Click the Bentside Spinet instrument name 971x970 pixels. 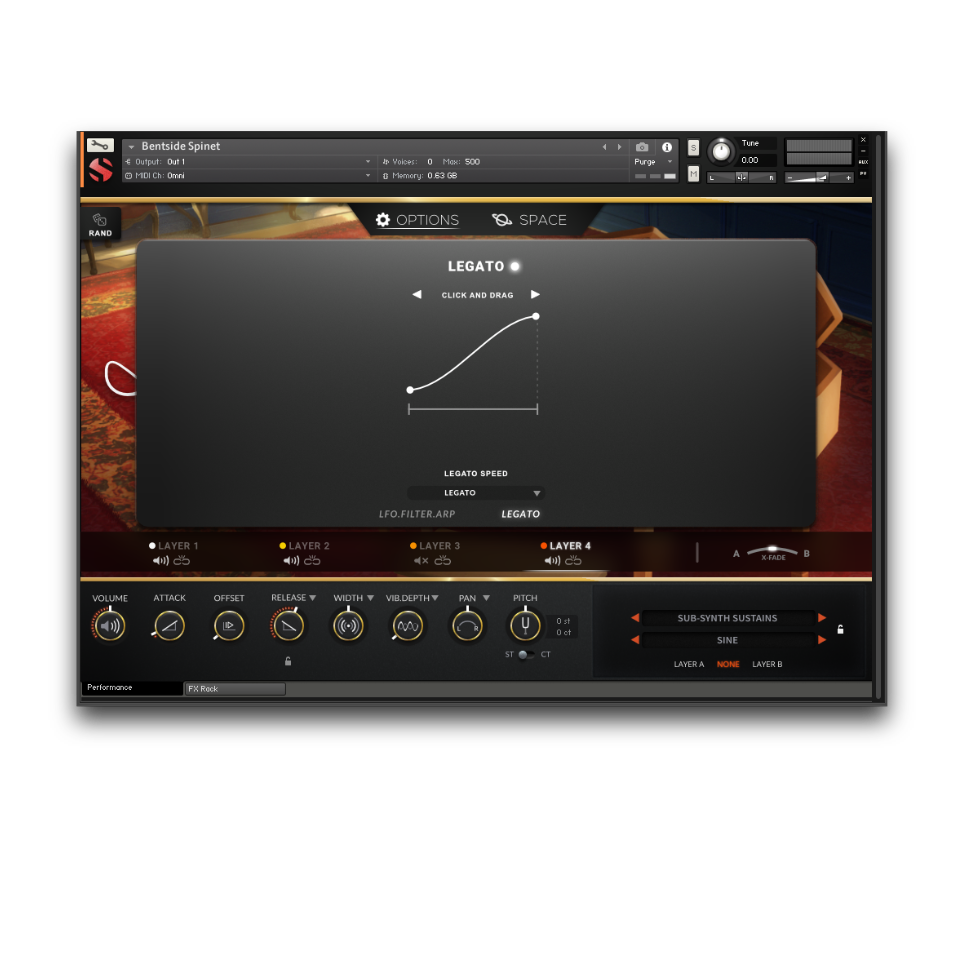click(183, 145)
